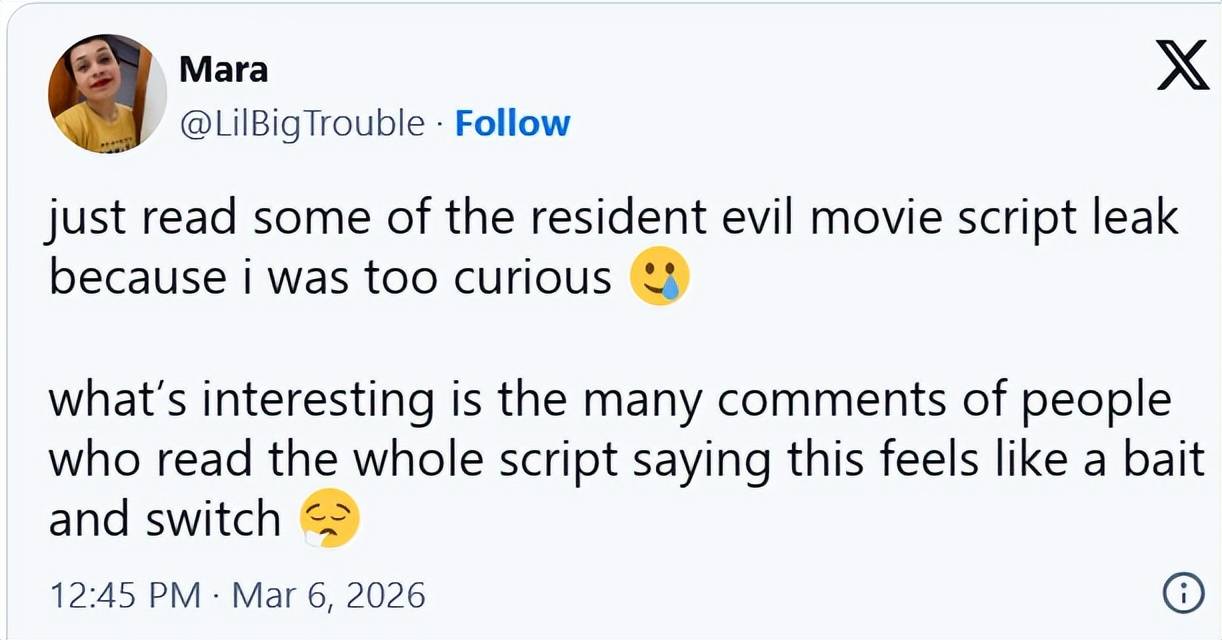Click the "what's interesting is the many" line
This screenshot has width=1222, height=640.
point(609,401)
